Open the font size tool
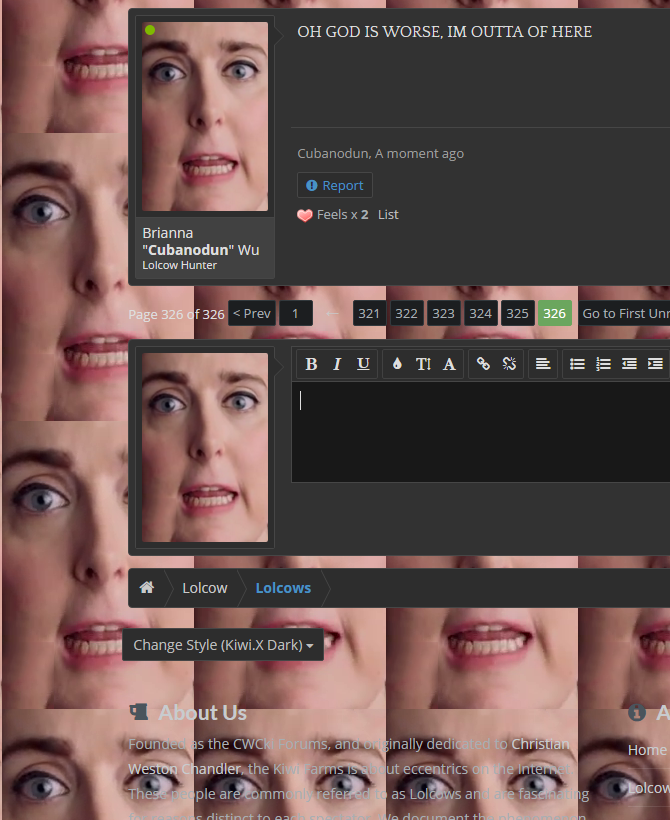 pos(423,364)
